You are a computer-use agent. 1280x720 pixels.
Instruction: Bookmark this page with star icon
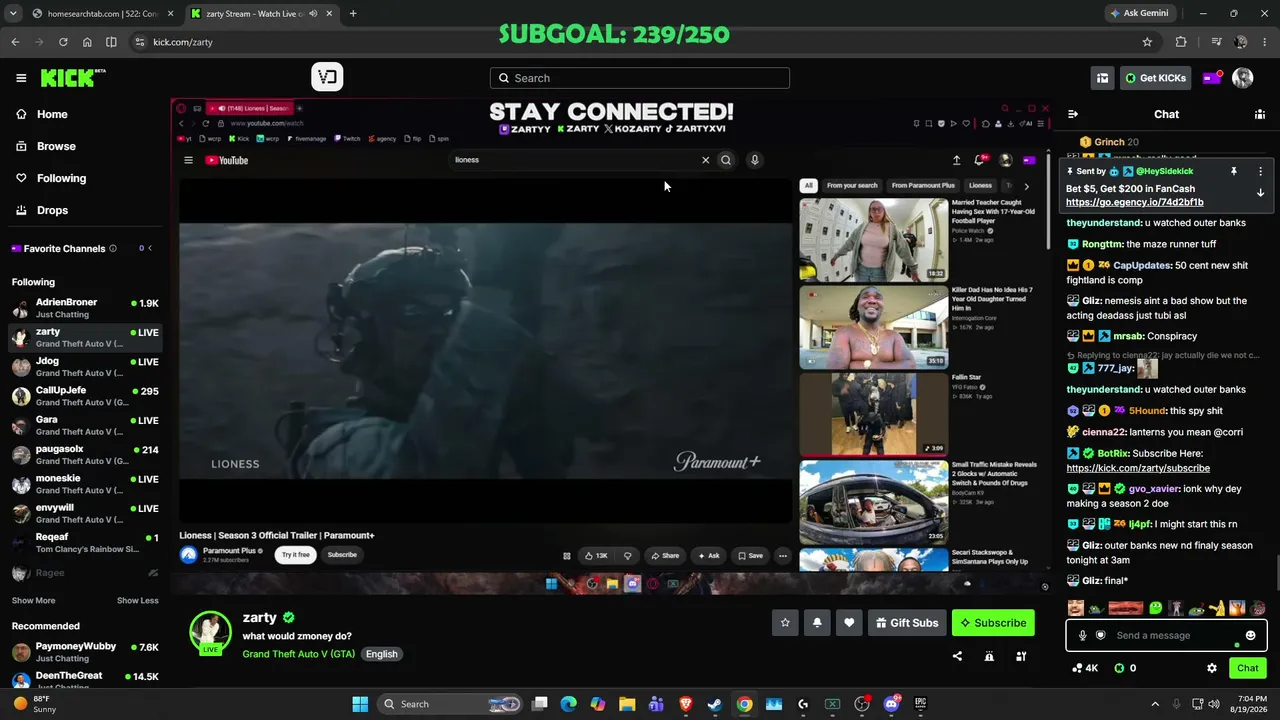1147,42
